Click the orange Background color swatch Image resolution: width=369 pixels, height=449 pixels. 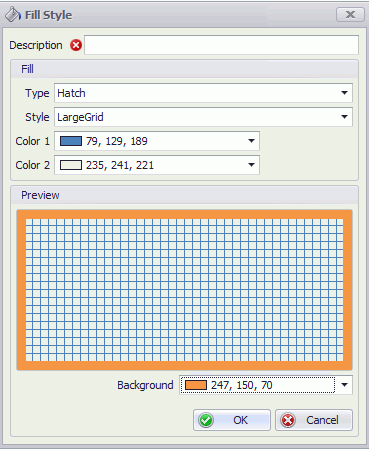pos(196,385)
